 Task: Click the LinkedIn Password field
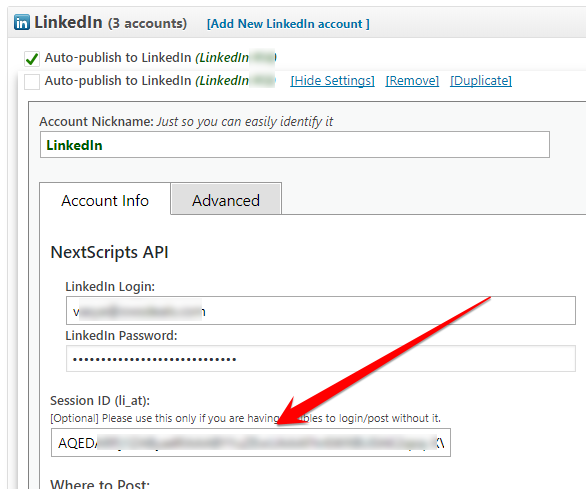pyautogui.click(x=321, y=359)
